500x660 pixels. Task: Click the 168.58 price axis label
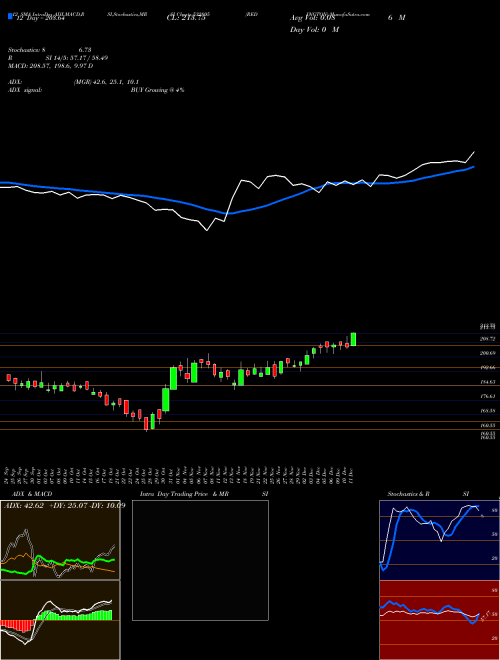[x=487, y=410]
